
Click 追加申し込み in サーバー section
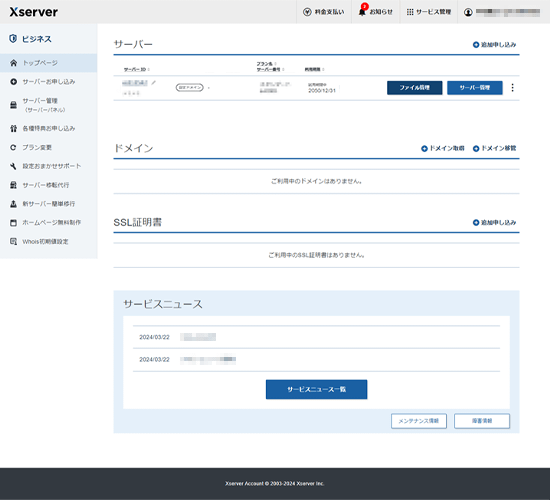point(498,45)
